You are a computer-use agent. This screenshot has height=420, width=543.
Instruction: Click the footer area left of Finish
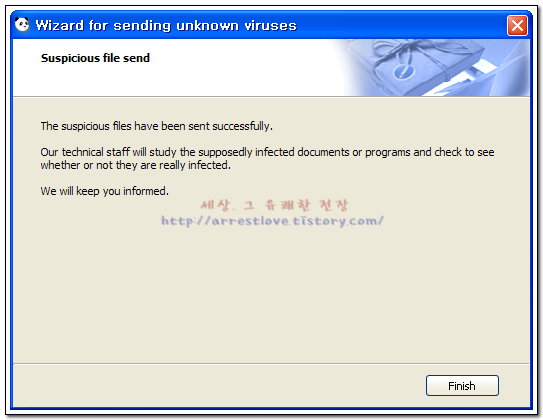click(x=218, y=385)
